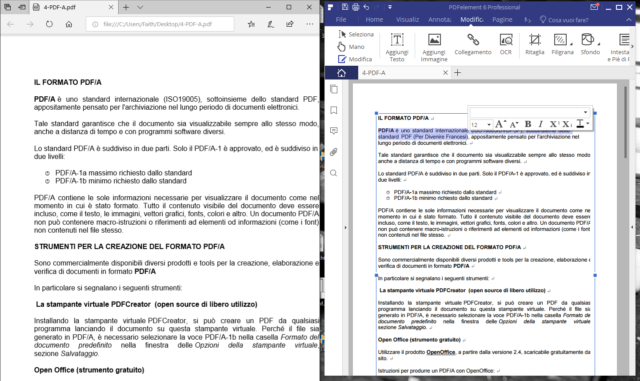The height and width of the screenshot is (381, 640).
Task: Click the set tabs aside icon in Edge
Action: pyautogui.click(x=22, y=7)
